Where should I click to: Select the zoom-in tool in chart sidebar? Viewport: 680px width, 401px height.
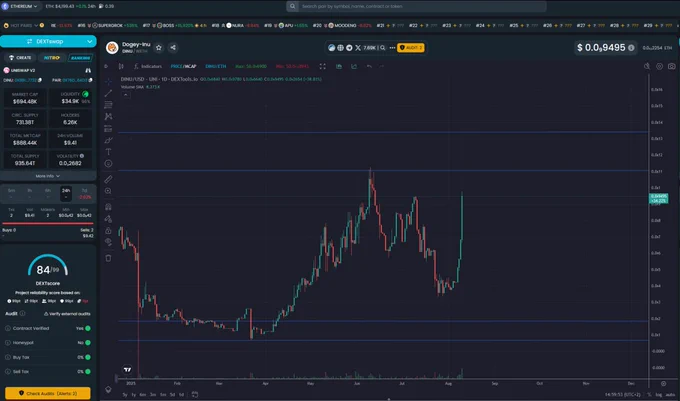click(x=108, y=191)
